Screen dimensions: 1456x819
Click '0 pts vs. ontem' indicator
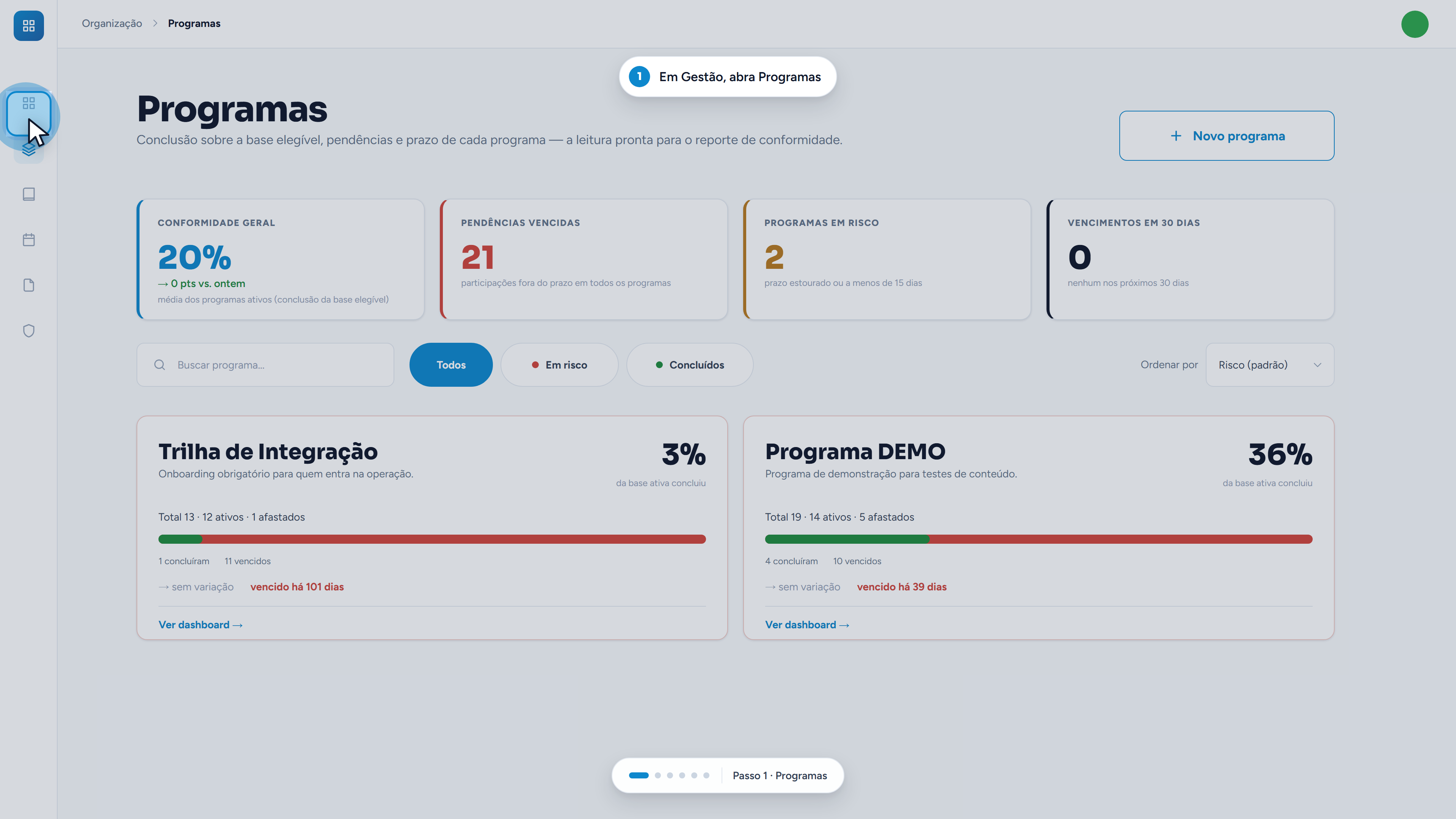pyautogui.click(x=201, y=284)
